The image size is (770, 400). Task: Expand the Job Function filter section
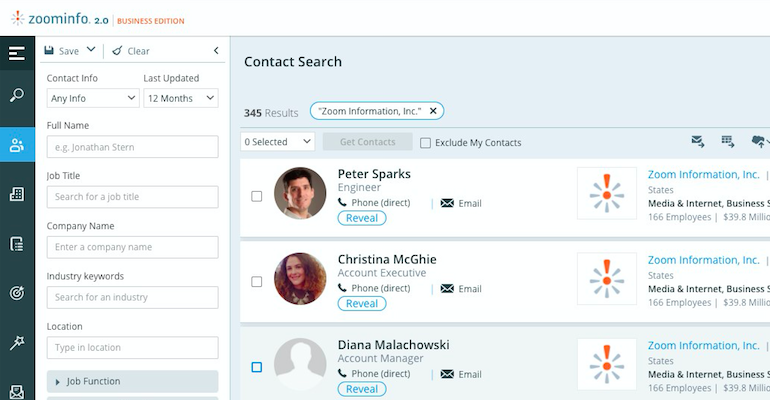(x=132, y=381)
